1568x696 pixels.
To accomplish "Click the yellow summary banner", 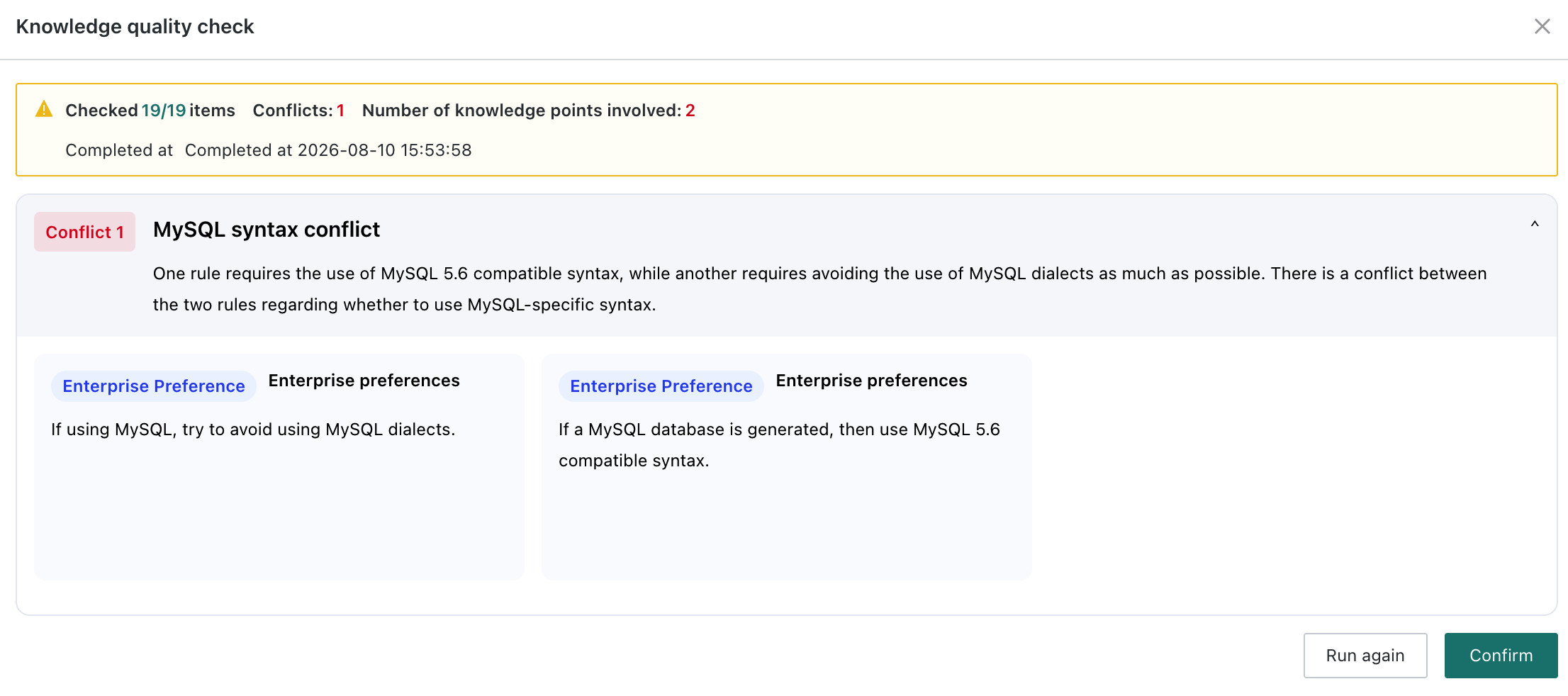I will pyautogui.click(x=787, y=130).
